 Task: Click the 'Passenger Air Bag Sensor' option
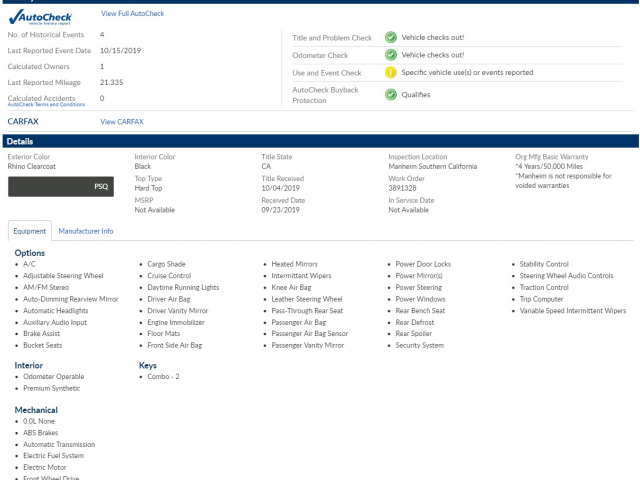(310, 334)
